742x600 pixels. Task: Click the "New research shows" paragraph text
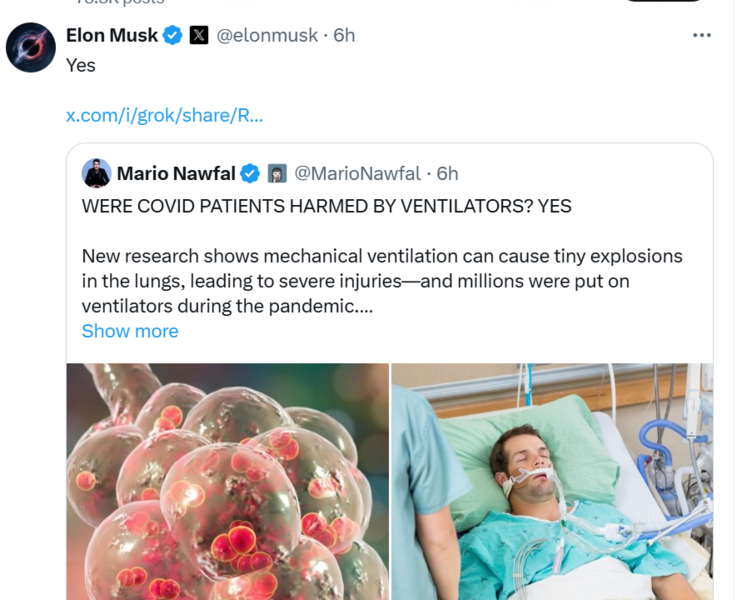(x=381, y=281)
